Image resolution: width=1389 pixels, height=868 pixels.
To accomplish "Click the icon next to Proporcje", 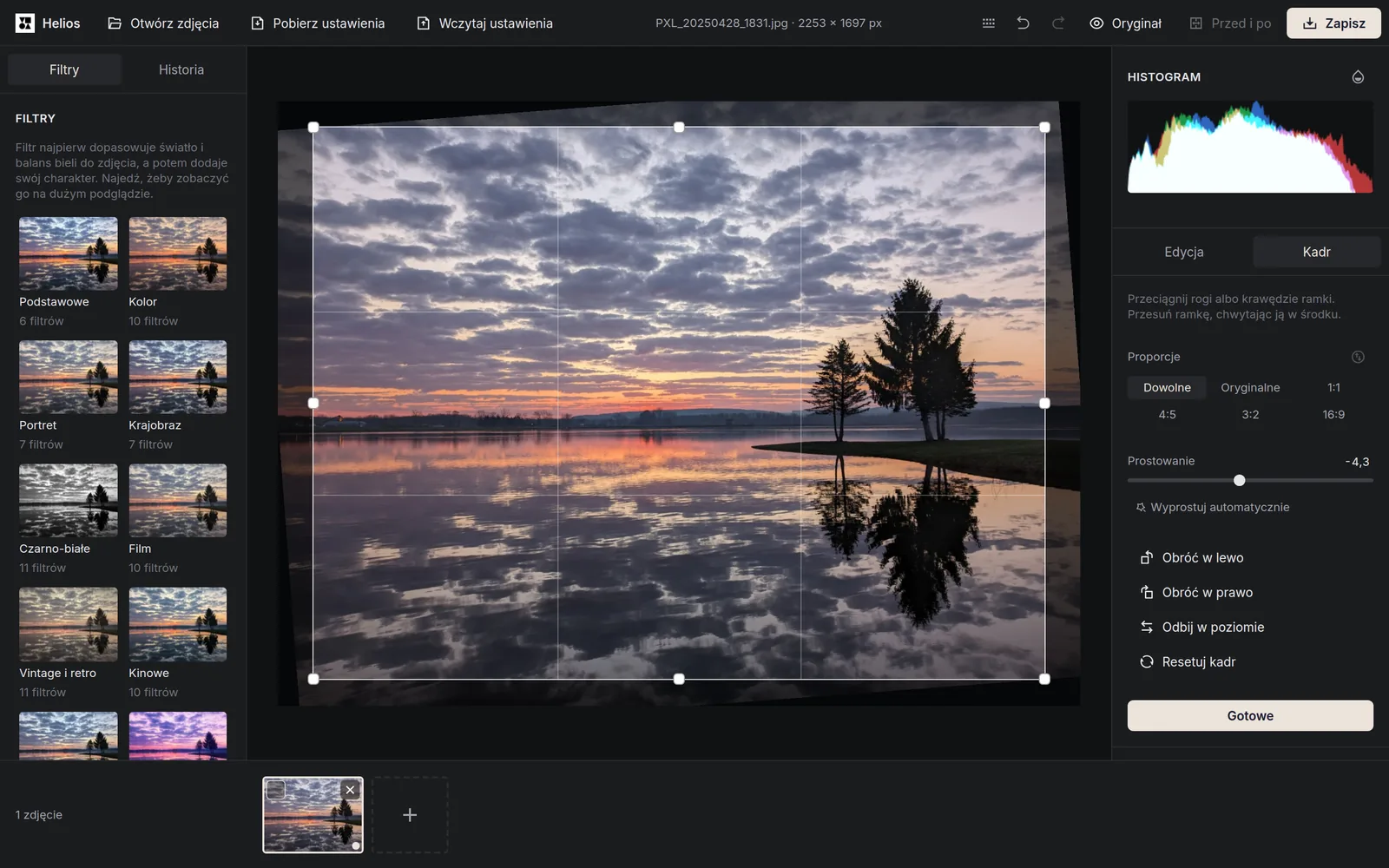I will pos(1358,357).
